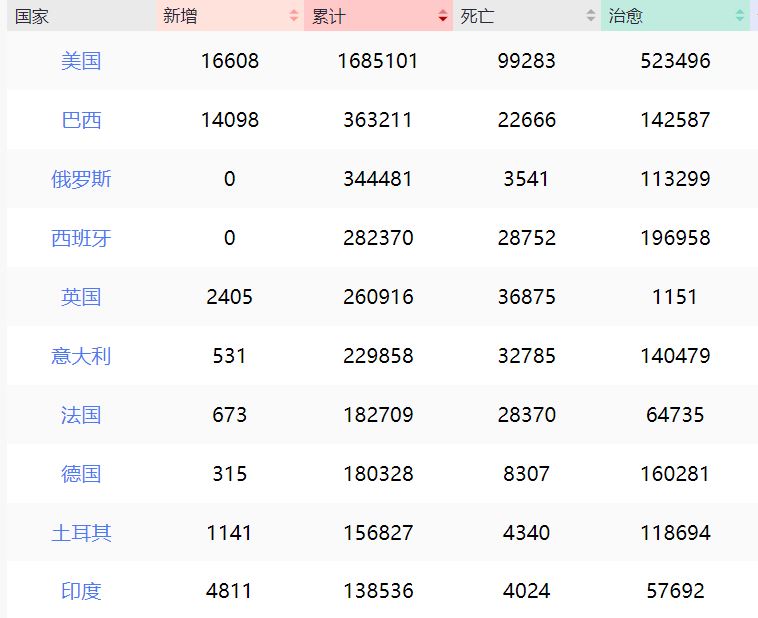Screen dimensions: 758x618
Task: Select the 西班牙 link
Action: [x=81, y=238]
